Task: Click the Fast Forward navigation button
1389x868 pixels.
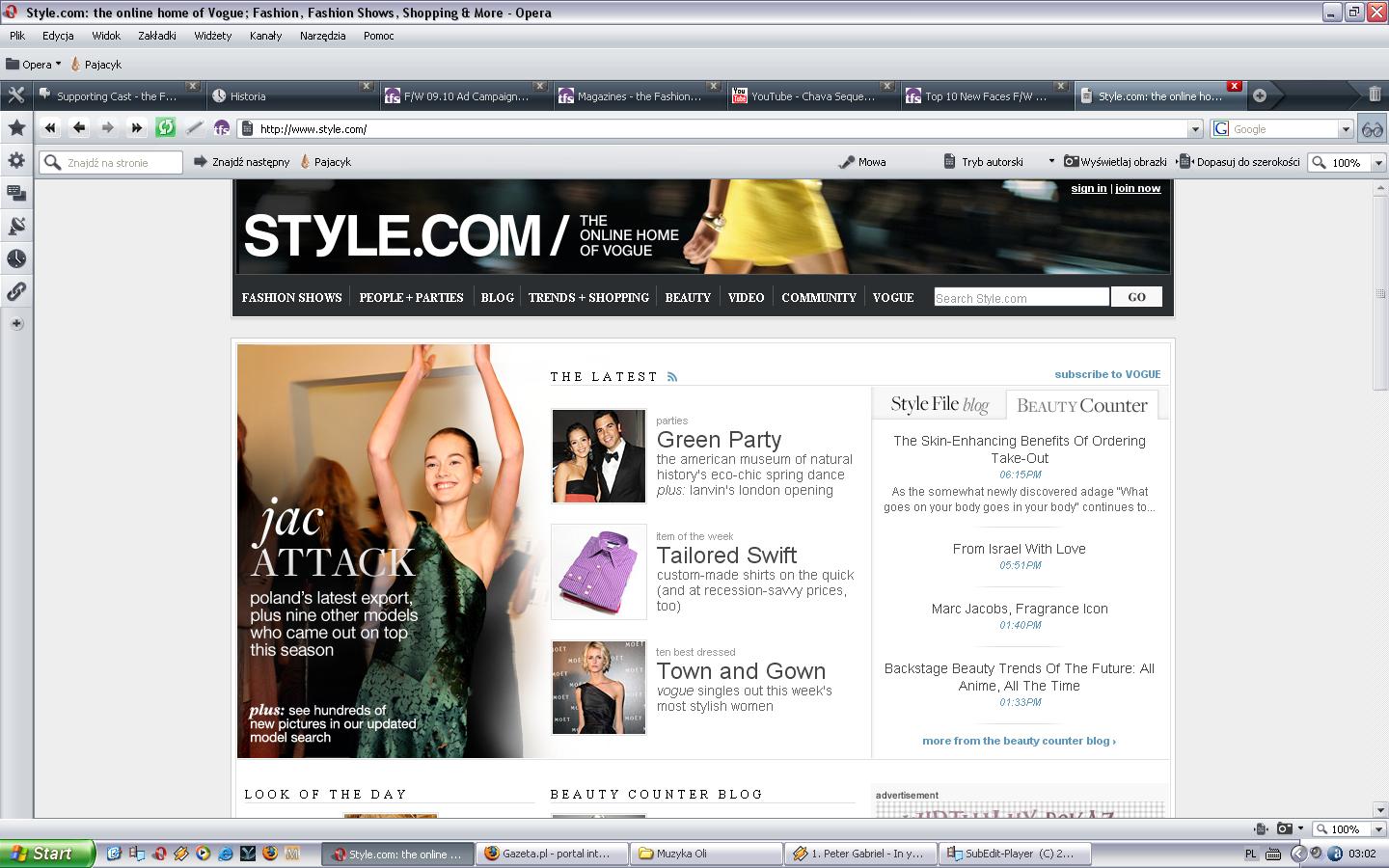Action: (136, 127)
